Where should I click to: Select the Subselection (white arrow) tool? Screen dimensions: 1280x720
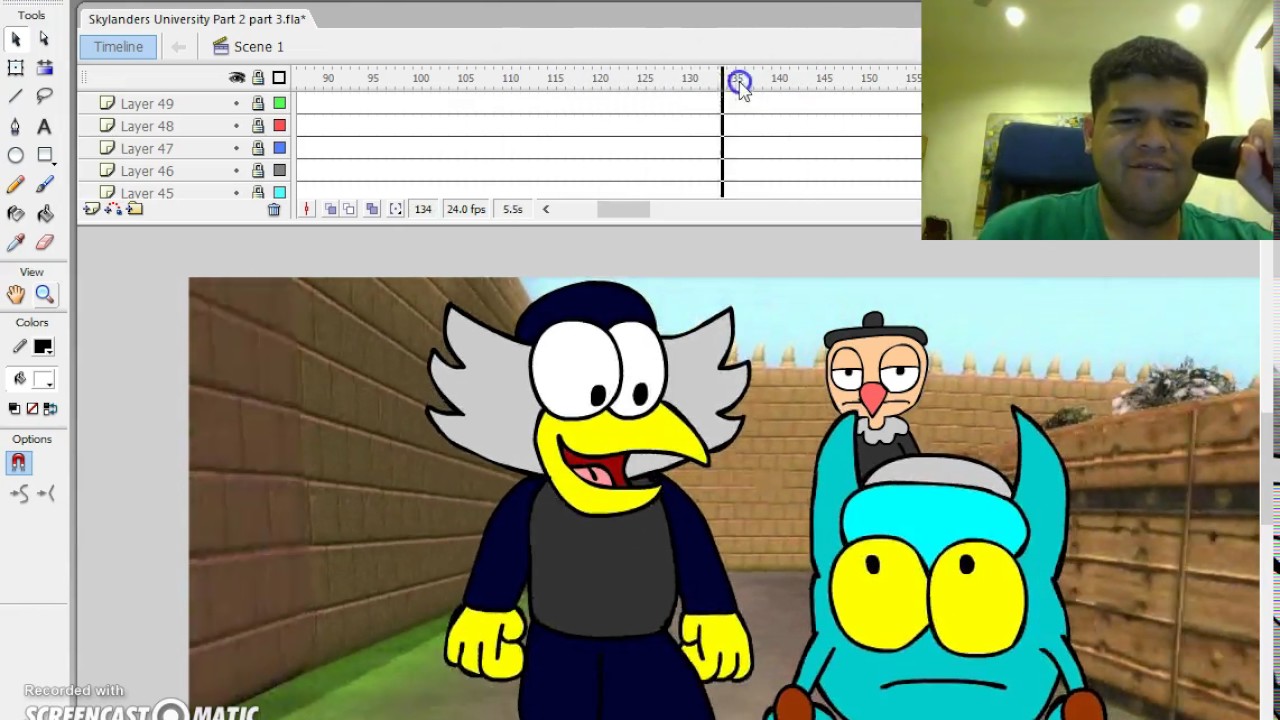click(x=44, y=39)
